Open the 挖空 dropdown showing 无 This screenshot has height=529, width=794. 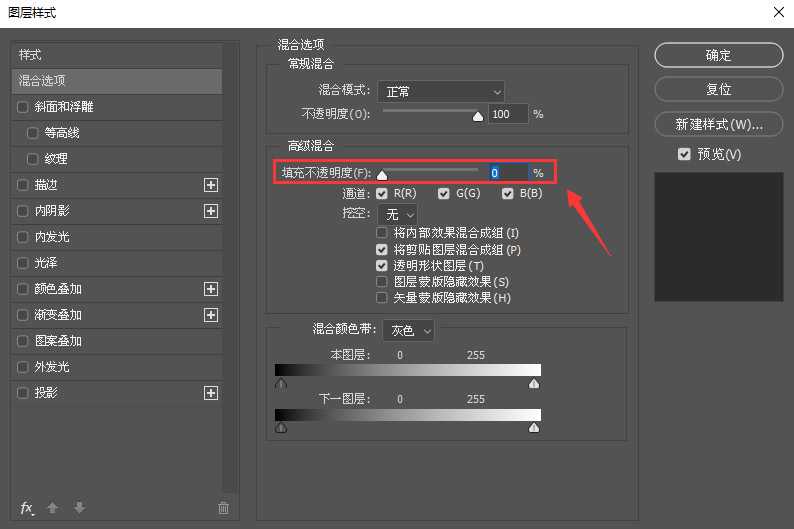398,215
